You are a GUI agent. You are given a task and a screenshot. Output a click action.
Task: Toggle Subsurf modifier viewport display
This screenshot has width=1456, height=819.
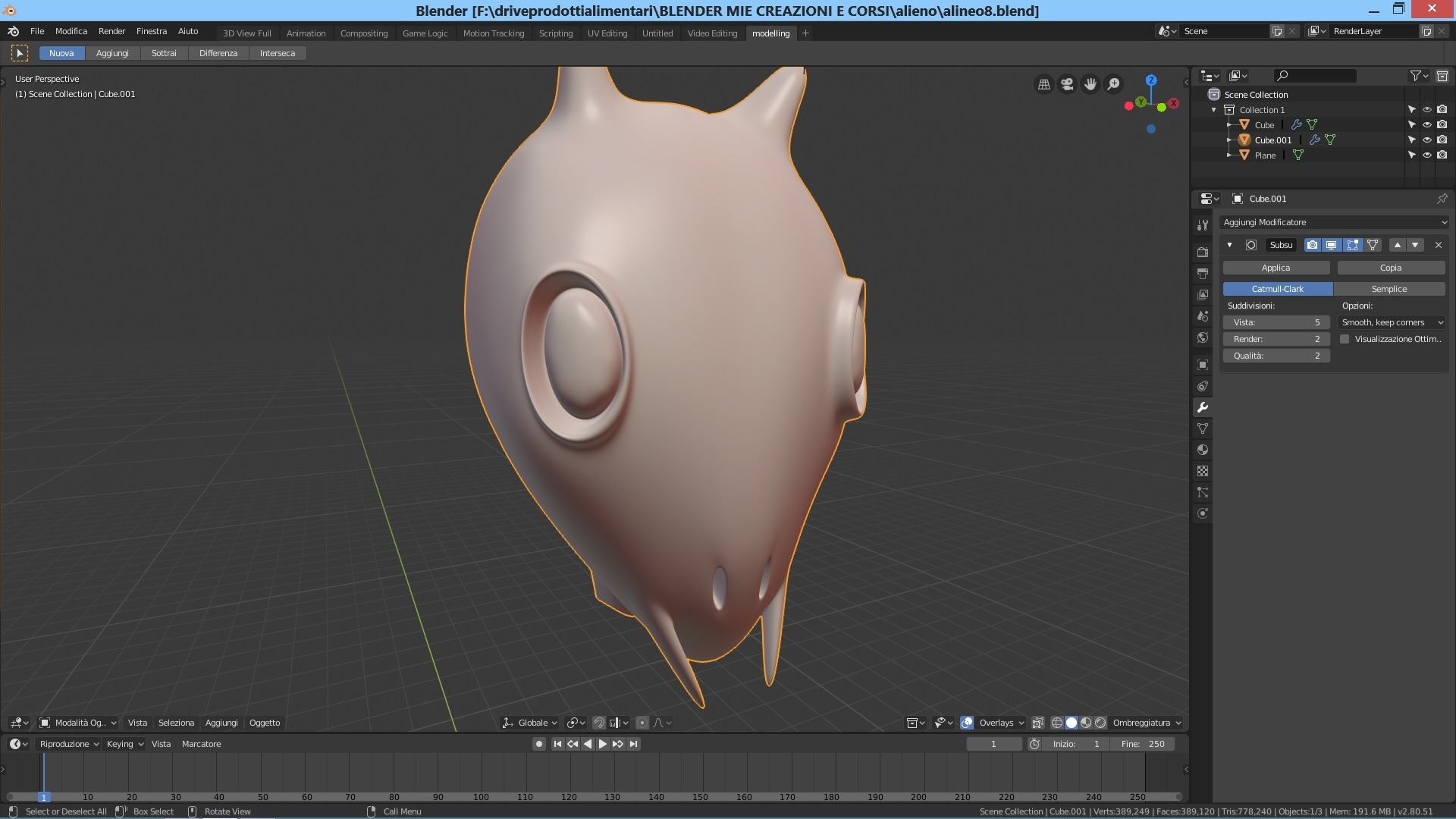[x=1332, y=245]
